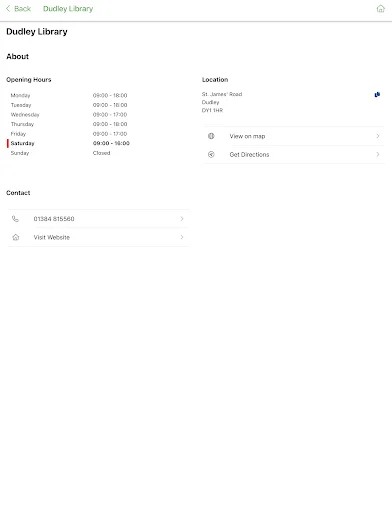
Task: Select the Sunday row label
Action: pos(20,153)
